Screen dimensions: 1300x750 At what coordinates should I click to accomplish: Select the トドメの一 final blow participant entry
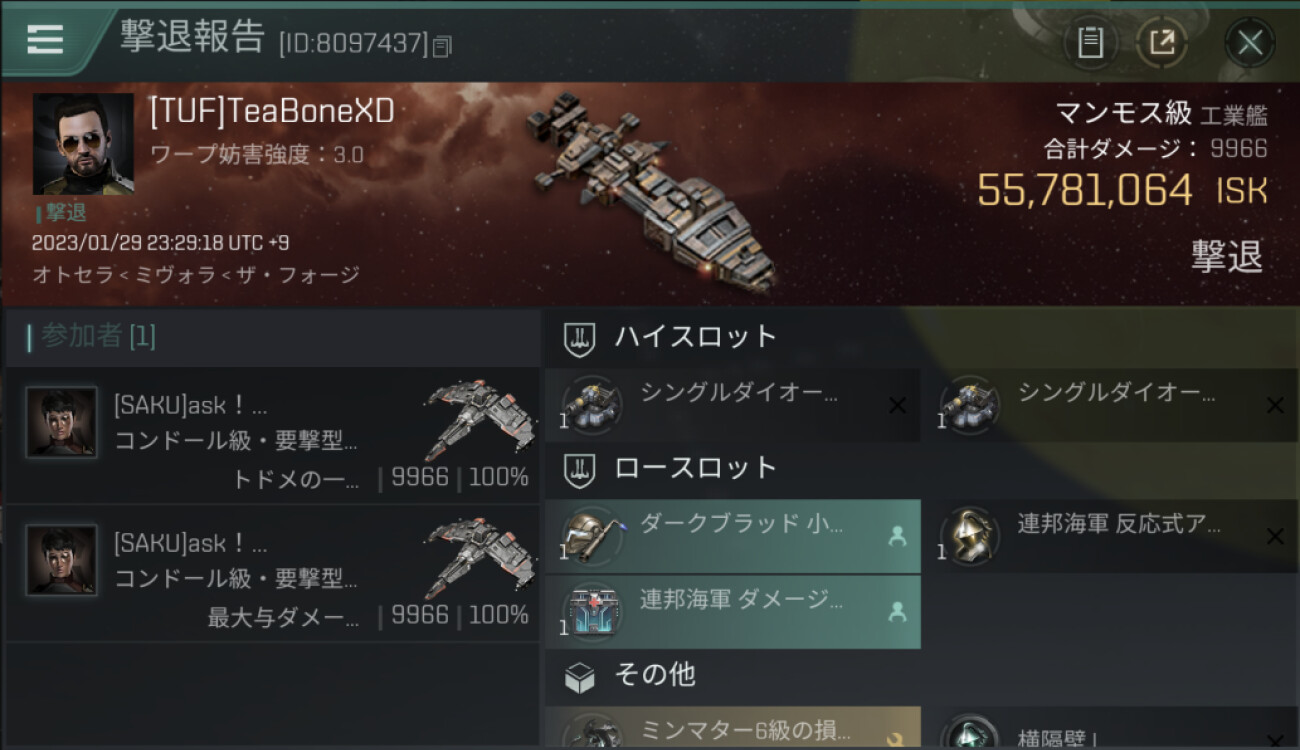[272, 434]
